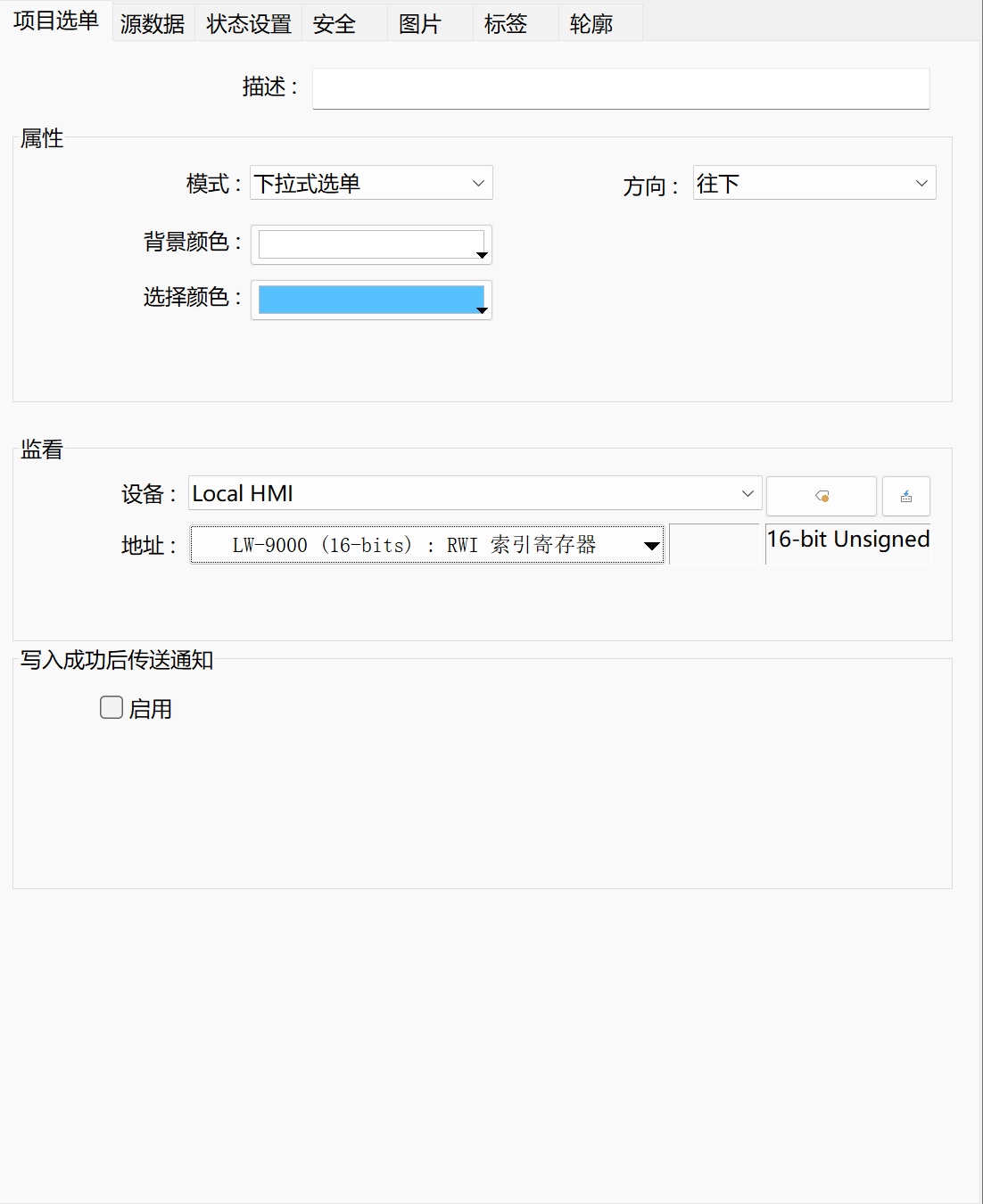Open the blue 选择颜色 color picker
This screenshot has width=983, height=1204.
(x=371, y=301)
